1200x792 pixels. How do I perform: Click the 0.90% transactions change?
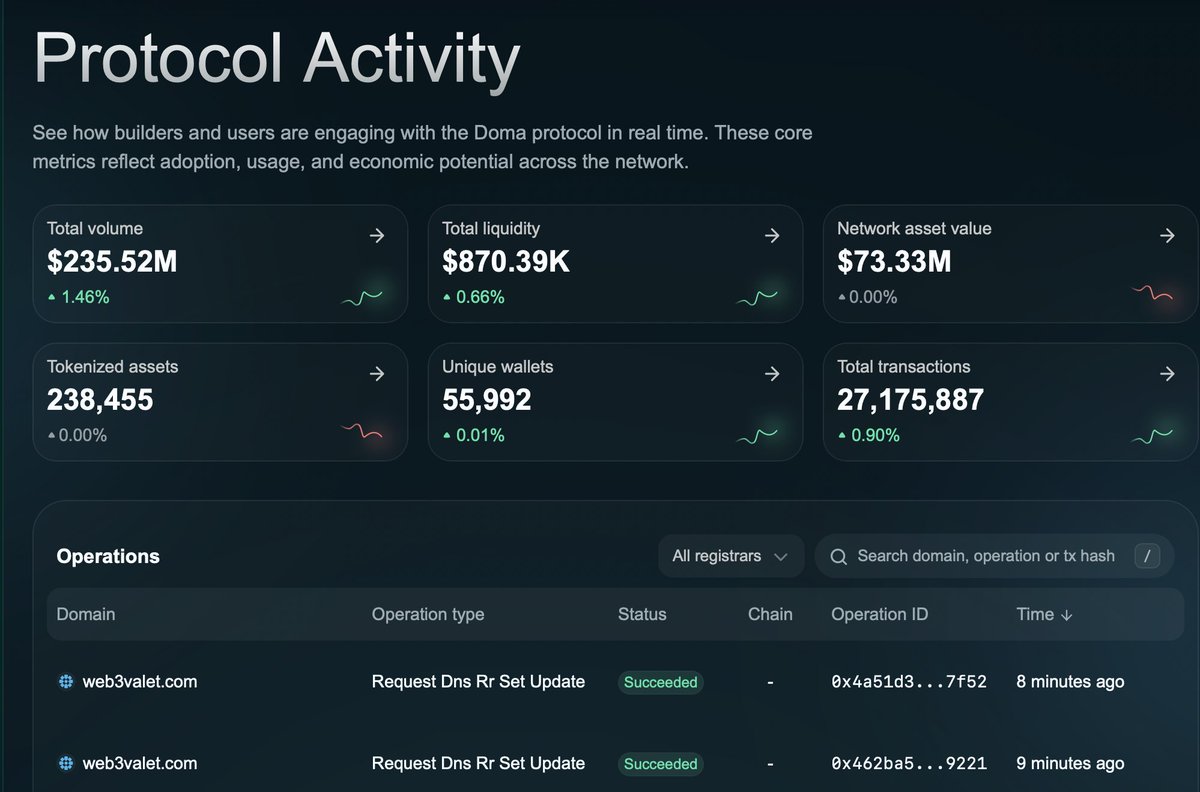click(868, 435)
